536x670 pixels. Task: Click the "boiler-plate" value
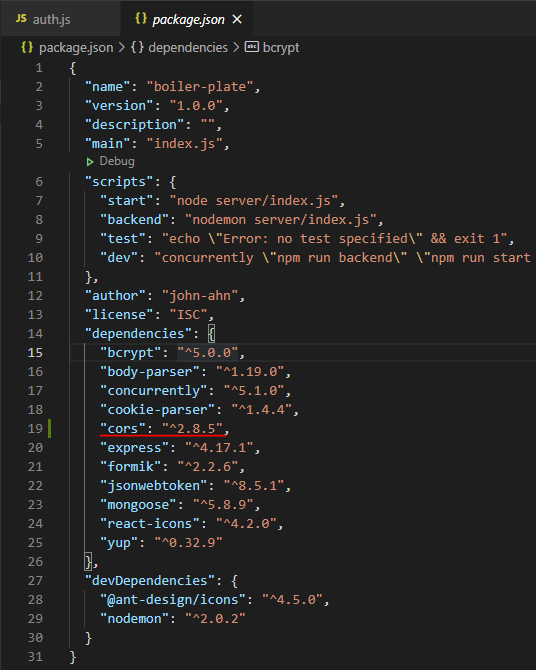(200, 87)
